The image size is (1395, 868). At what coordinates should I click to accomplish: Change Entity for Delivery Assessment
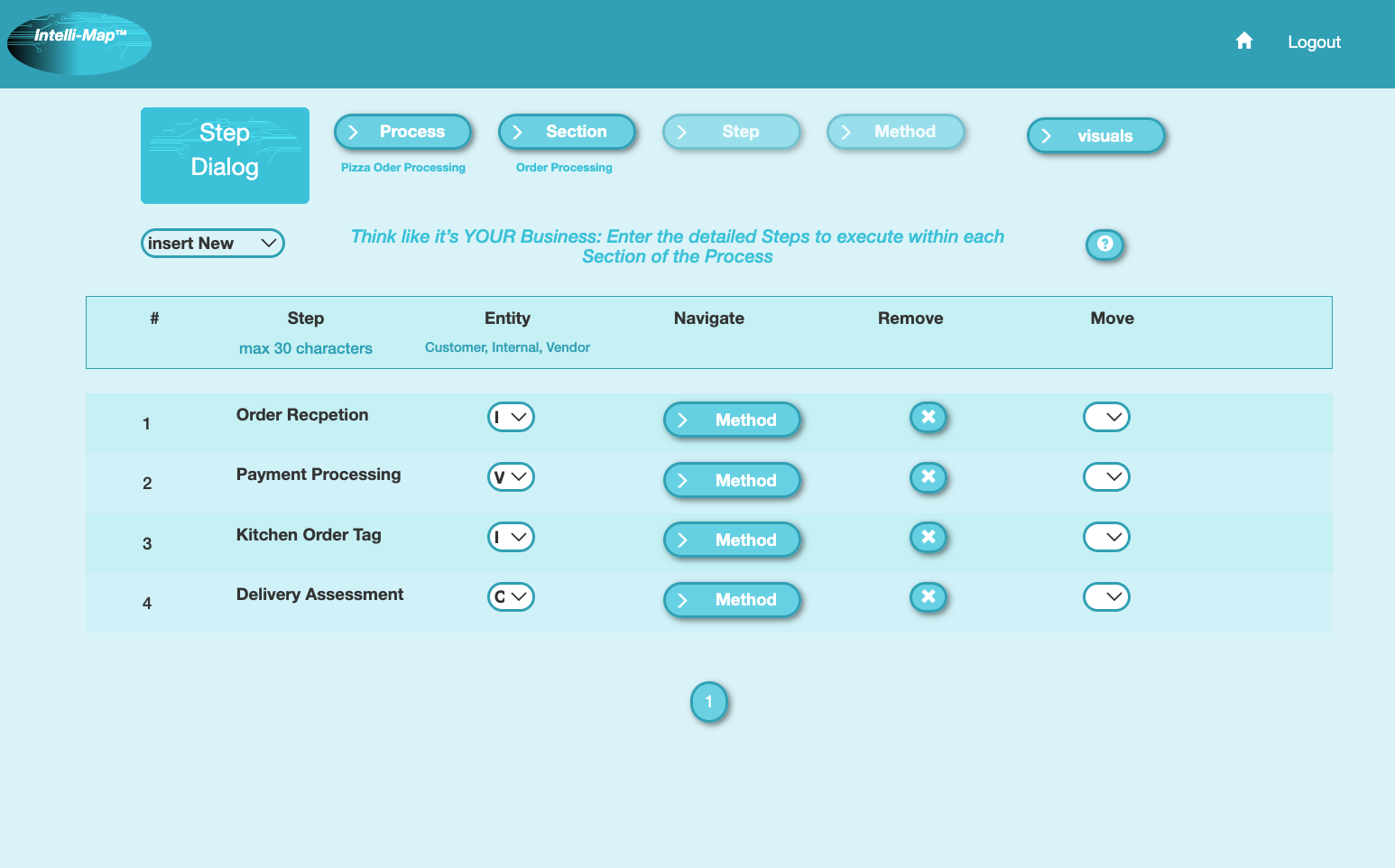511,596
